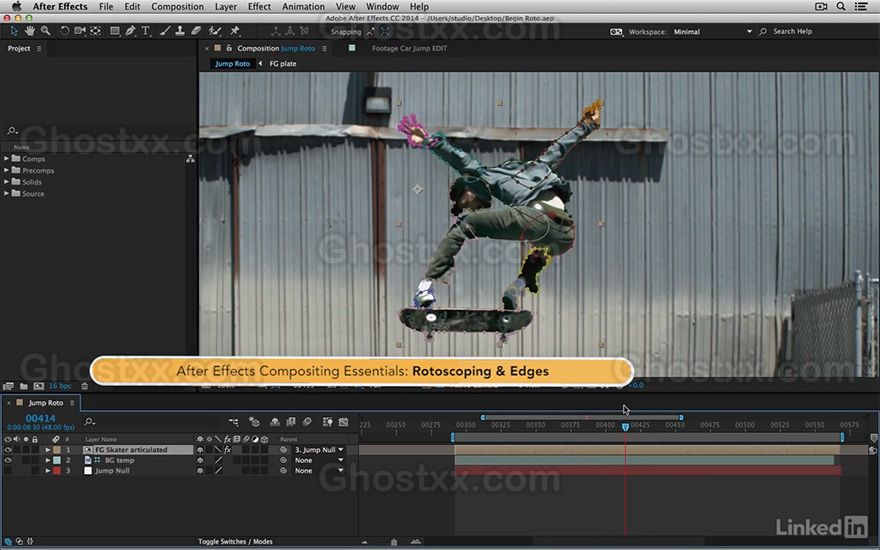Open Parent dropdown showing 3. Jump Null

pyautogui.click(x=319, y=450)
